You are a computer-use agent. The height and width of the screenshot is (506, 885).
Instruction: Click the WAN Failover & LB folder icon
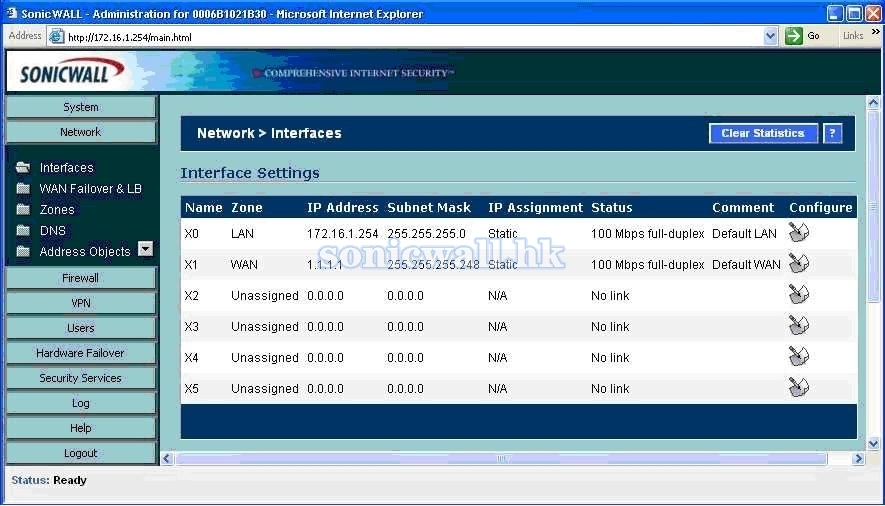click(23, 188)
